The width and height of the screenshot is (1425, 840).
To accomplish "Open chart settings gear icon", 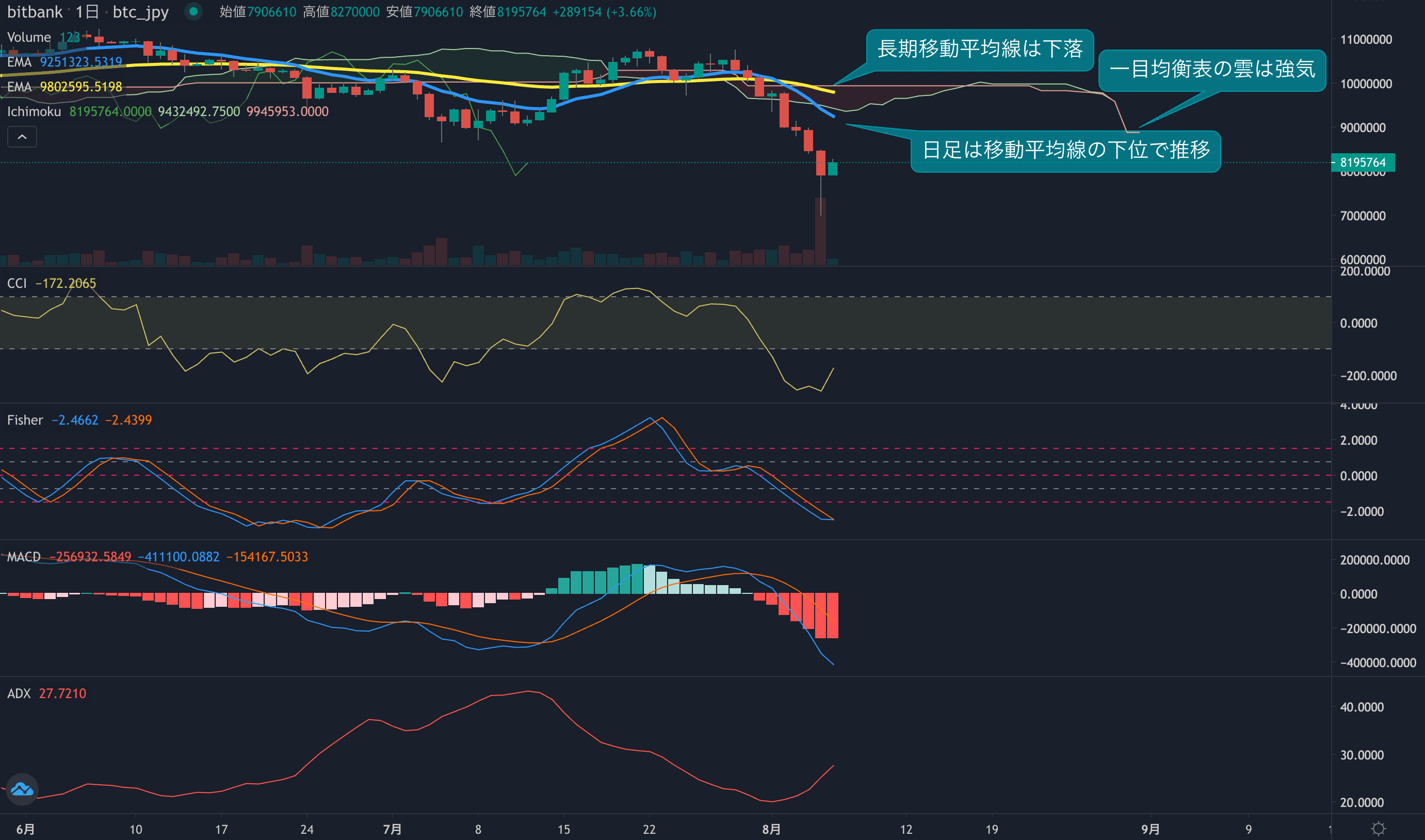I will (x=1379, y=829).
